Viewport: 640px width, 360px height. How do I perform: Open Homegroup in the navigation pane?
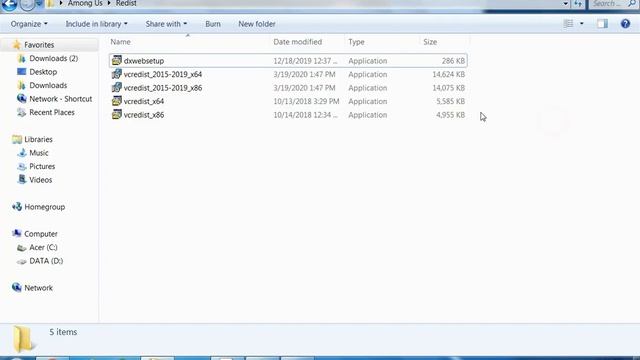pyautogui.click(x=44, y=207)
